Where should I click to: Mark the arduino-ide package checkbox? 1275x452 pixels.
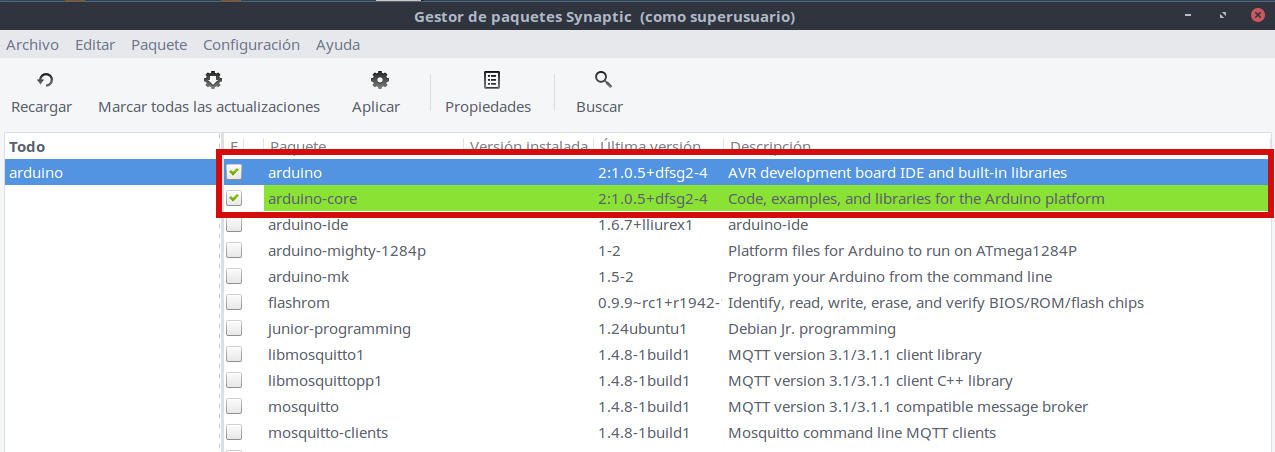[x=234, y=225]
